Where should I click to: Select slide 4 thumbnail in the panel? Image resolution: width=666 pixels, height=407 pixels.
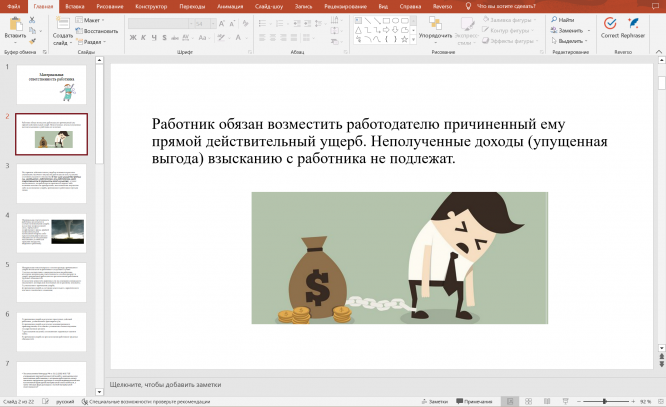click(x=52, y=232)
